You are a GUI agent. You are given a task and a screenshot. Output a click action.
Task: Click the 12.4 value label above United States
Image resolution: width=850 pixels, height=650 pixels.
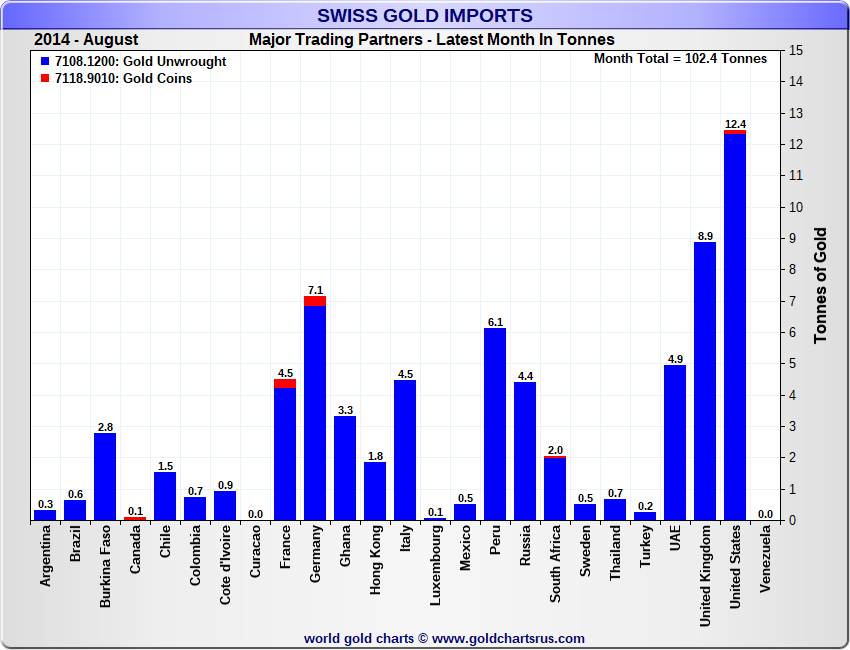click(x=735, y=124)
